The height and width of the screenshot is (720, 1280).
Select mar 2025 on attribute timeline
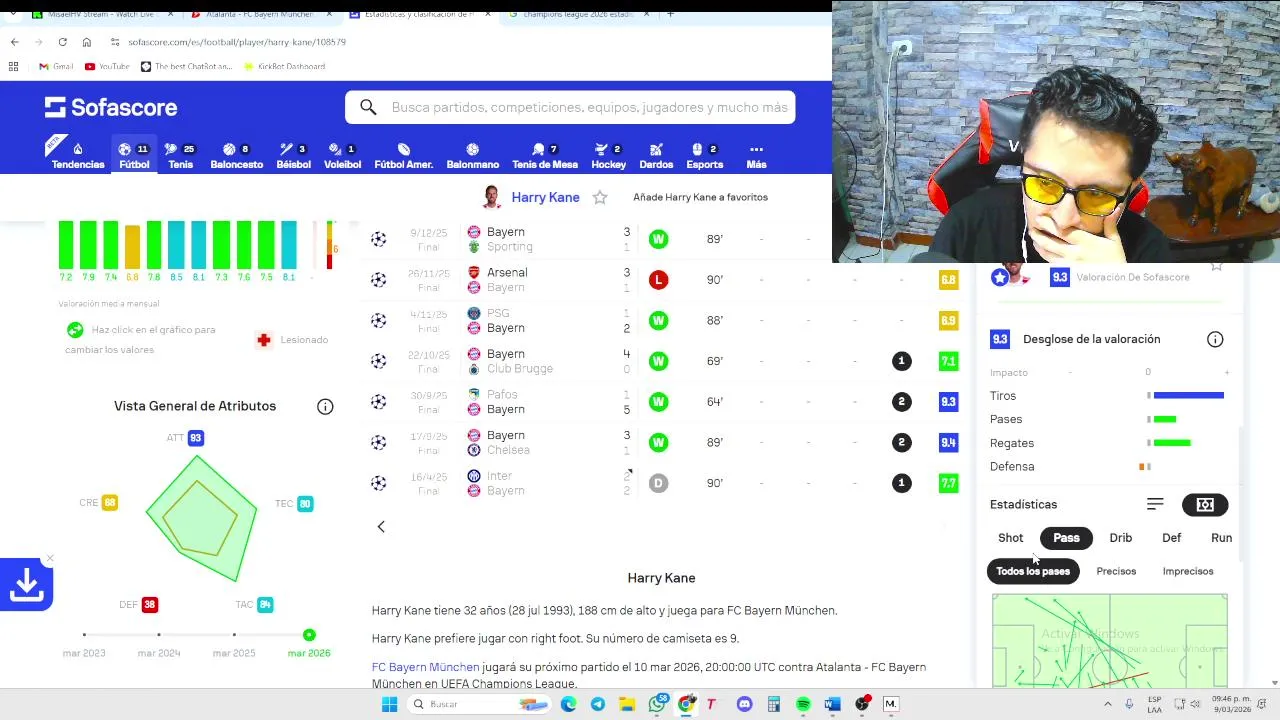tap(234, 635)
